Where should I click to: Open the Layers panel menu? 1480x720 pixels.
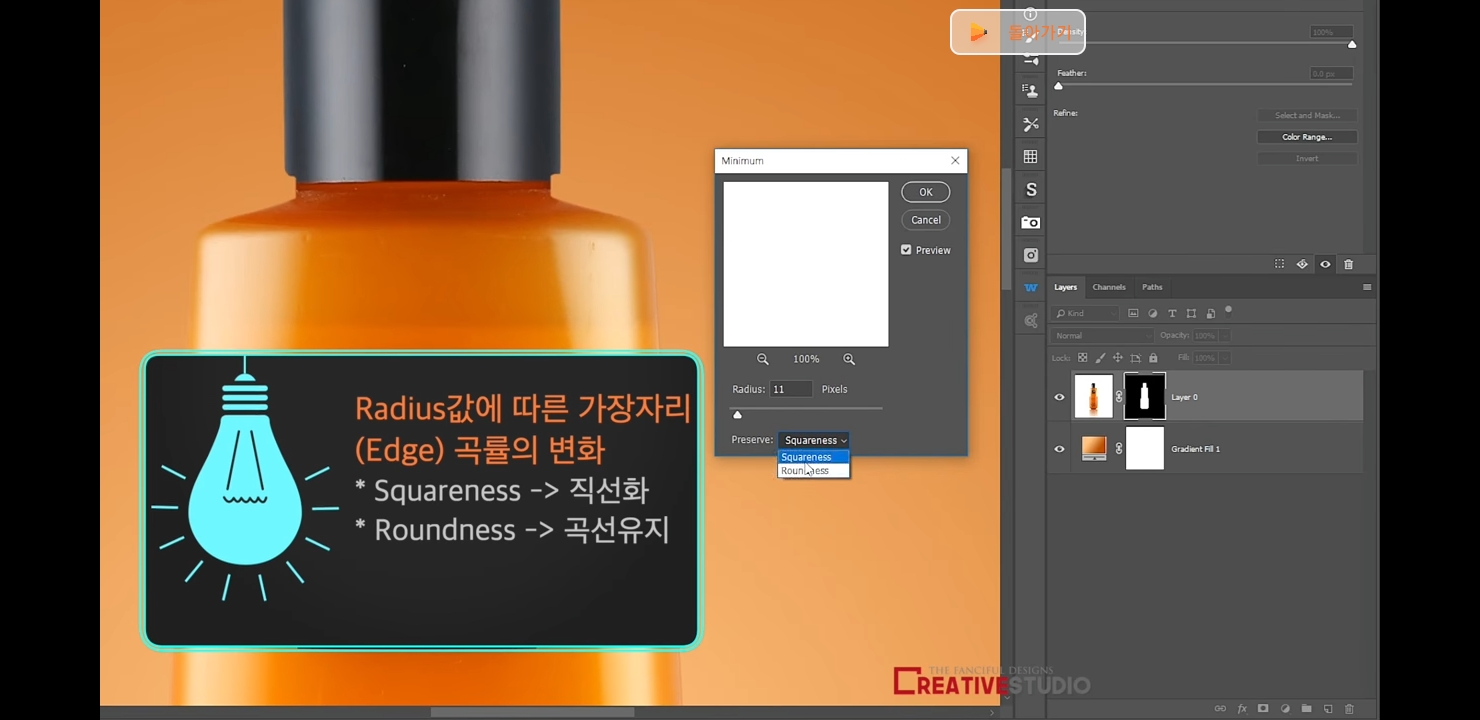tap(1367, 287)
